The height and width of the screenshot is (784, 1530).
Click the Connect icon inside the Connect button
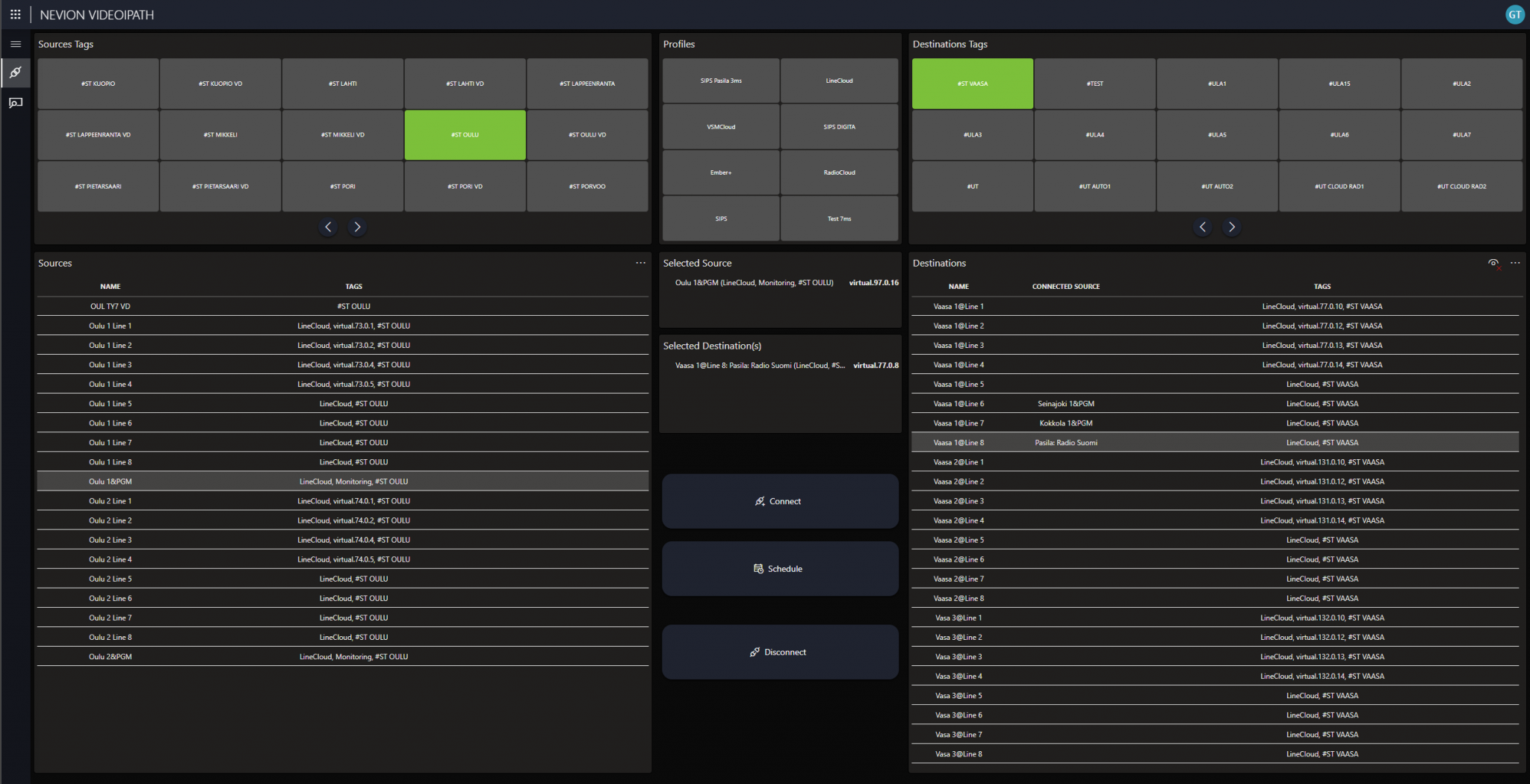coord(760,501)
